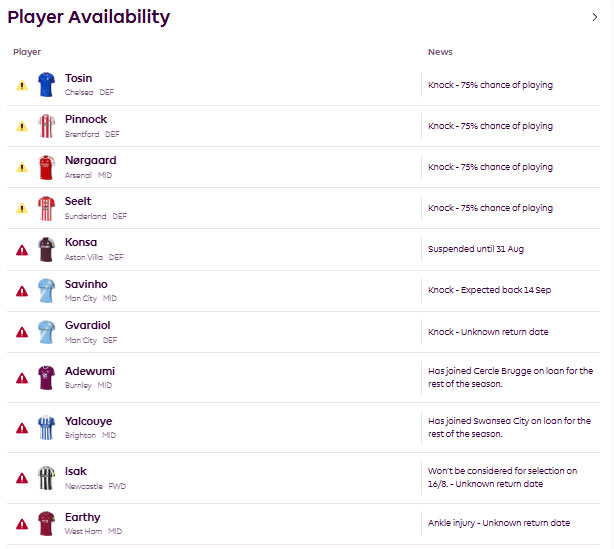614x549 pixels.
Task: Click Adewumi's claret Burnley shirt icon
Action: coord(47,378)
